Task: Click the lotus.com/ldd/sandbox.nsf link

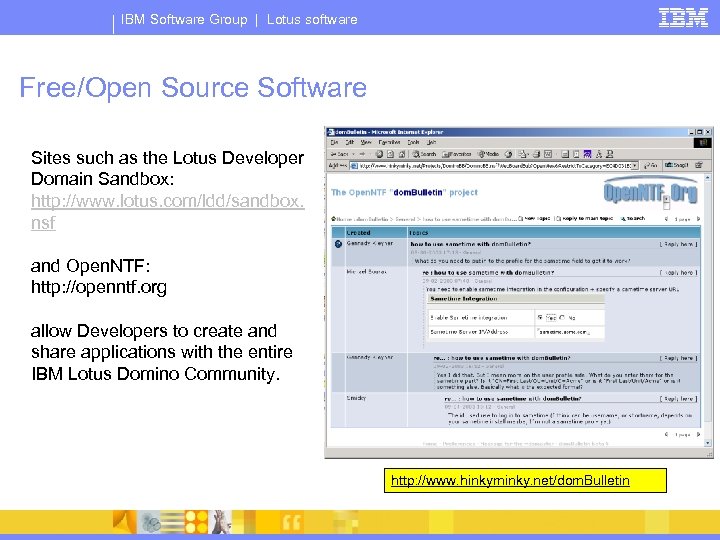Action: click(168, 211)
